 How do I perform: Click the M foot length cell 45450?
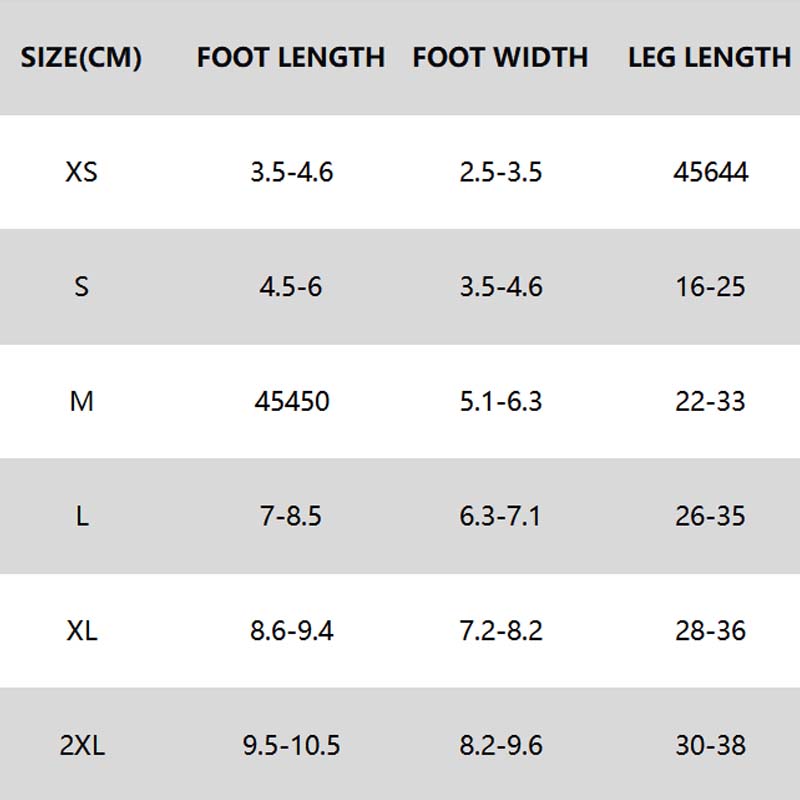291,402
